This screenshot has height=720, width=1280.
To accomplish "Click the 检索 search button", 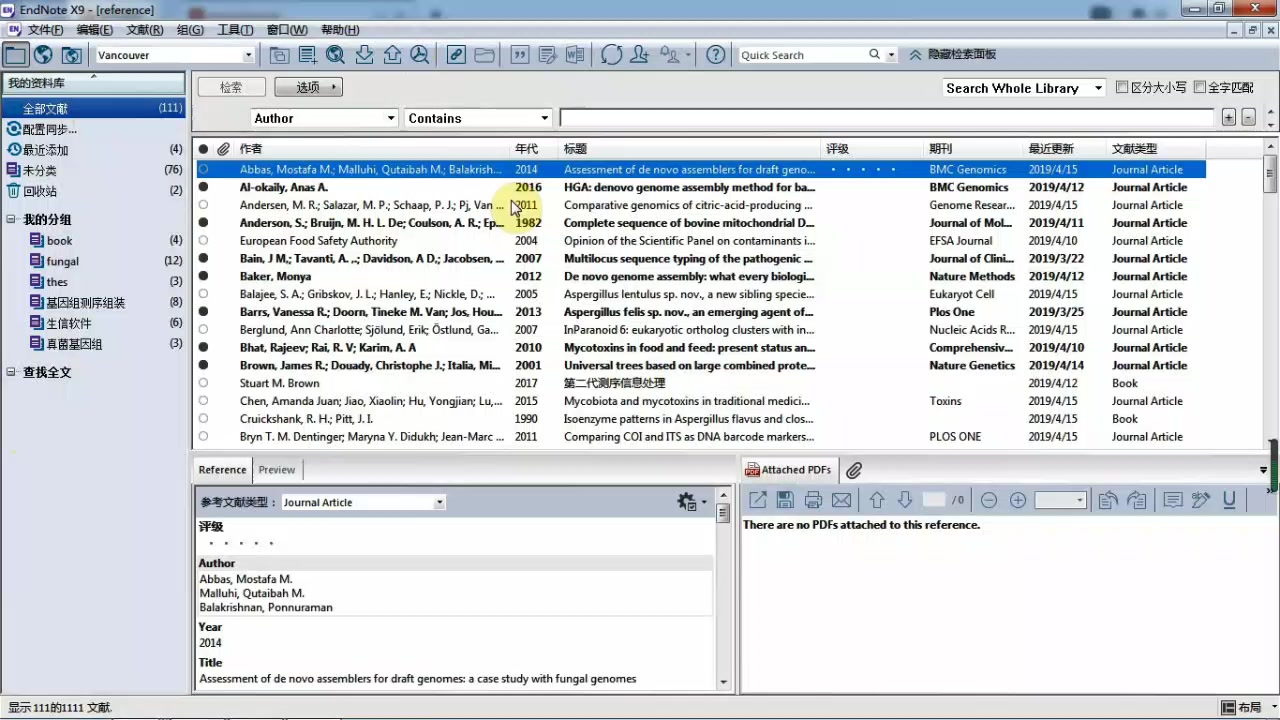I will [231, 87].
